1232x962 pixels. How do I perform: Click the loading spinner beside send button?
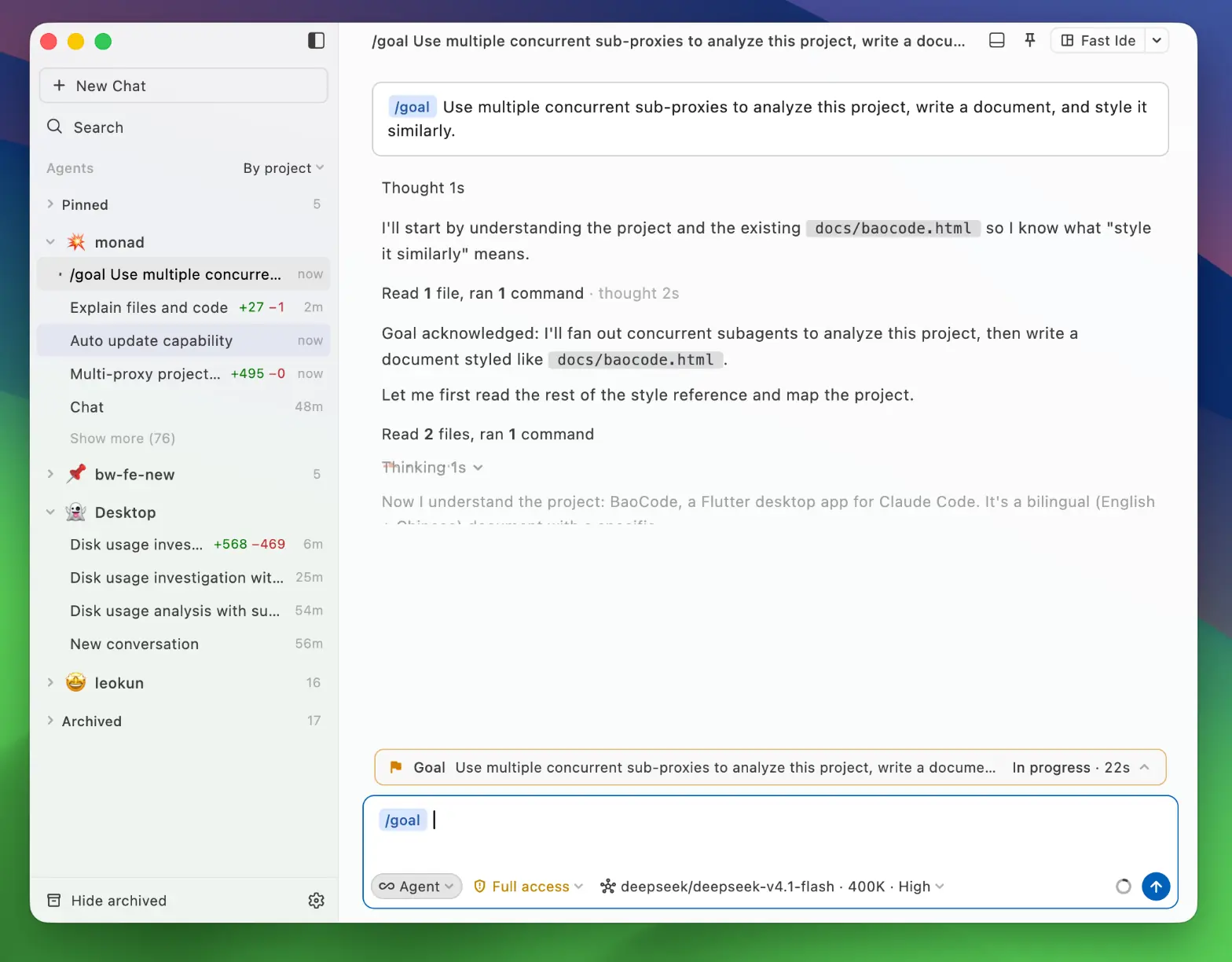click(x=1124, y=887)
